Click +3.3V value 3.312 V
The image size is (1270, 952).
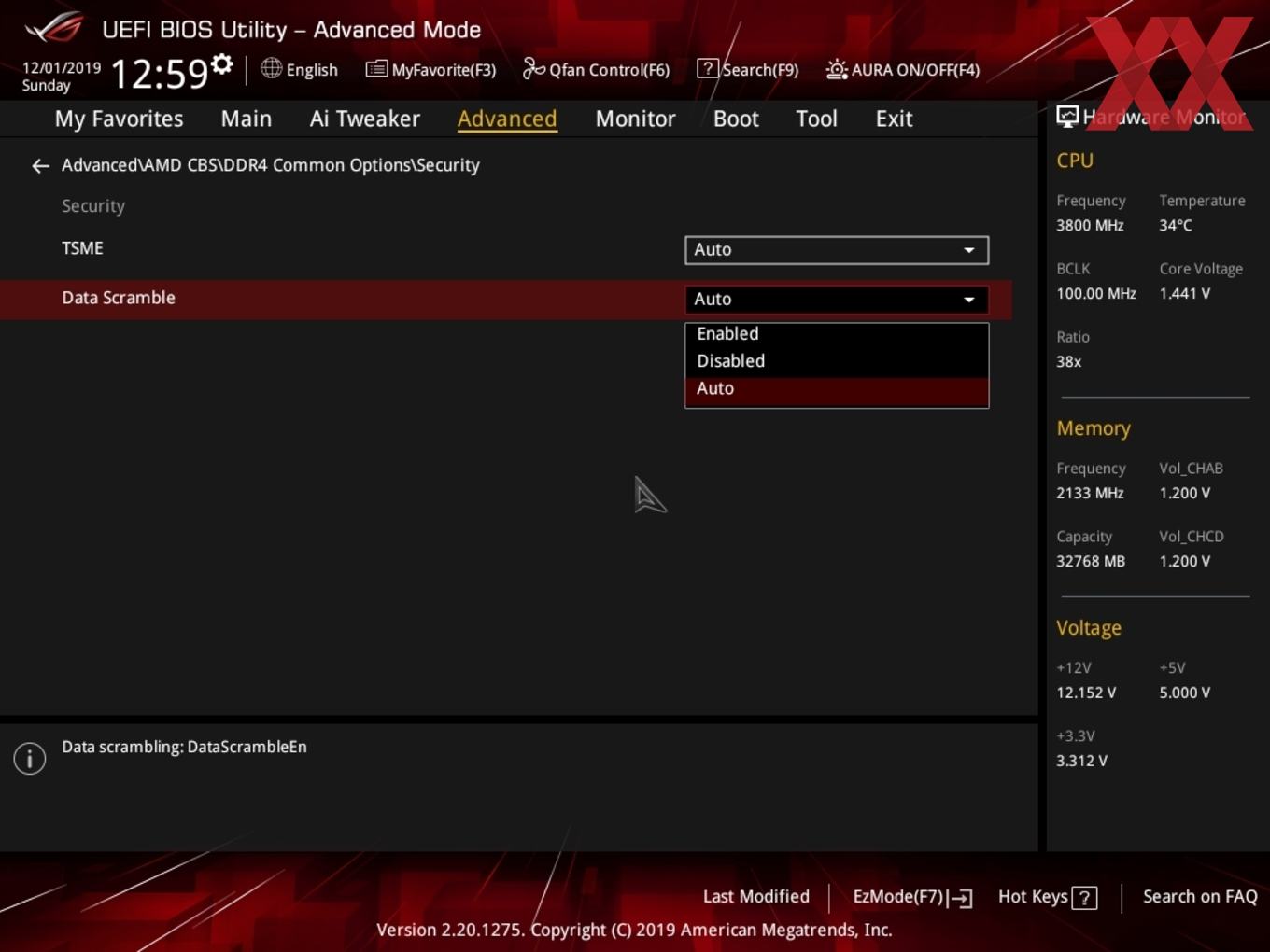1081,762
